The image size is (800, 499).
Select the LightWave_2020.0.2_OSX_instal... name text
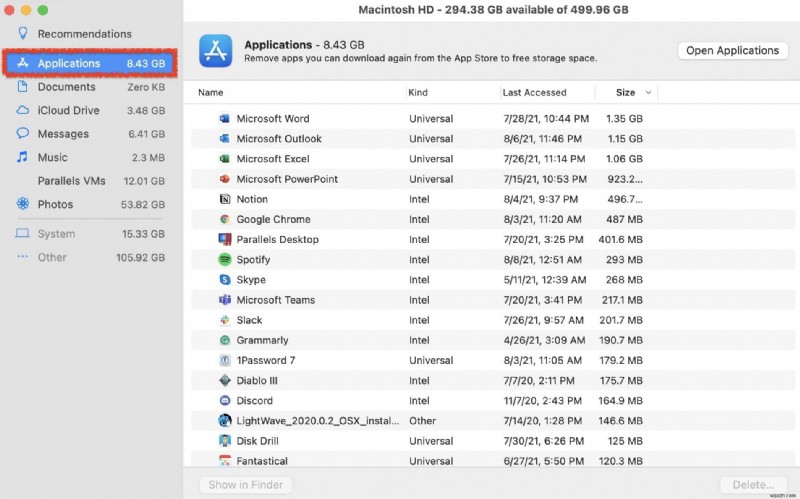click(x=318, y=421)
